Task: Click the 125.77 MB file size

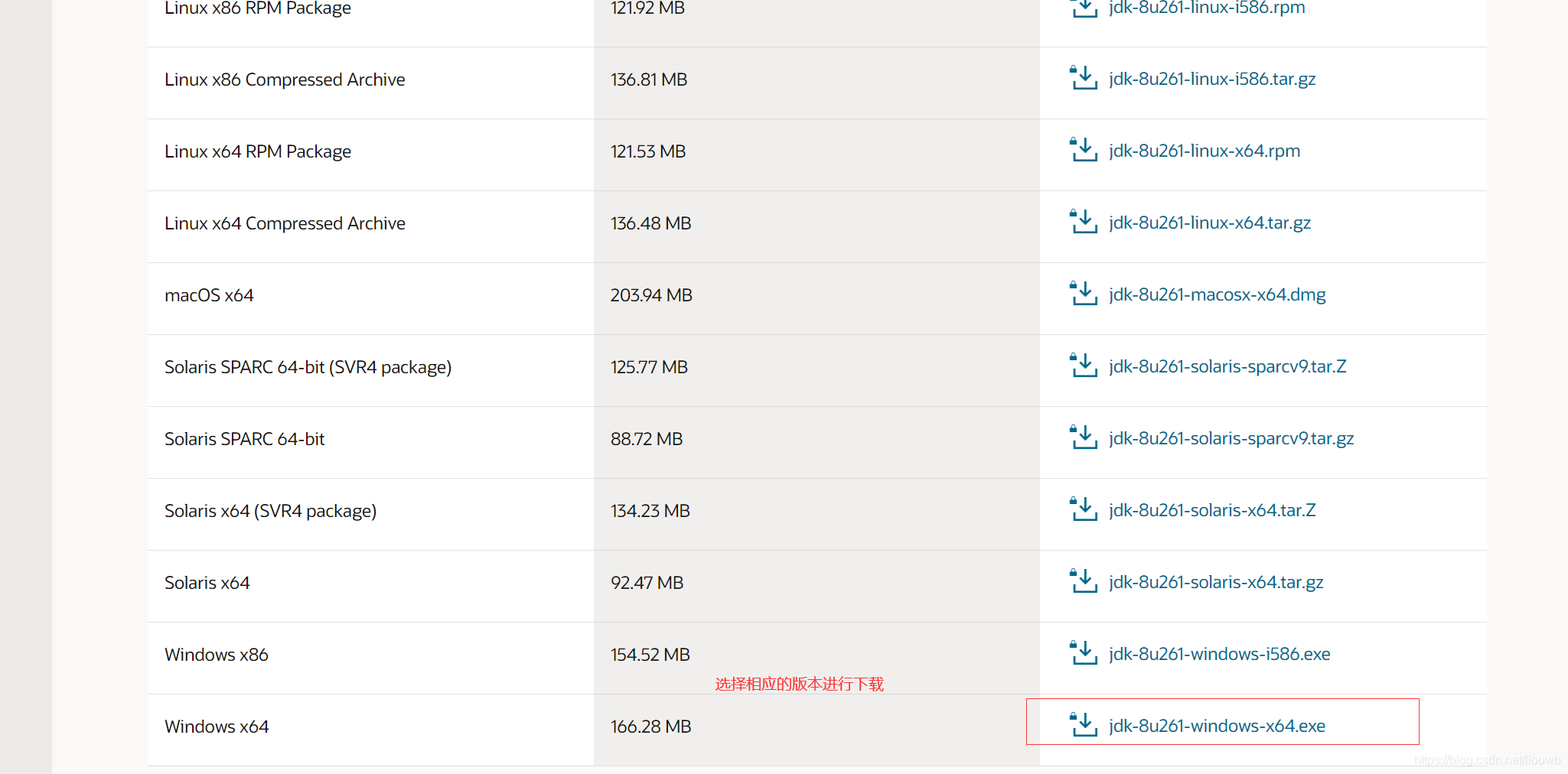Action: coord(649,367)
